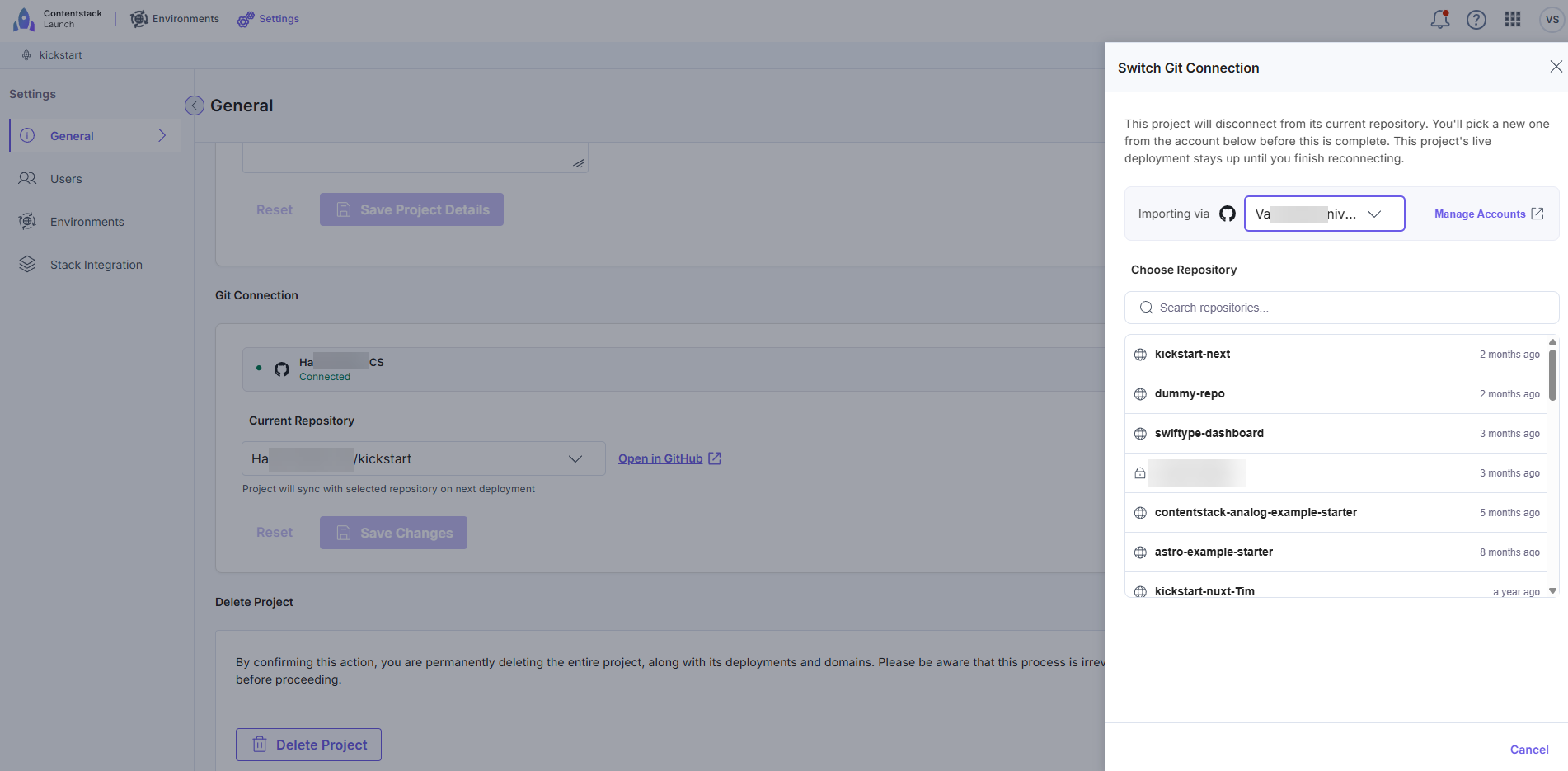Click the repository list scrollbar thumb

tap(1552, 375)
